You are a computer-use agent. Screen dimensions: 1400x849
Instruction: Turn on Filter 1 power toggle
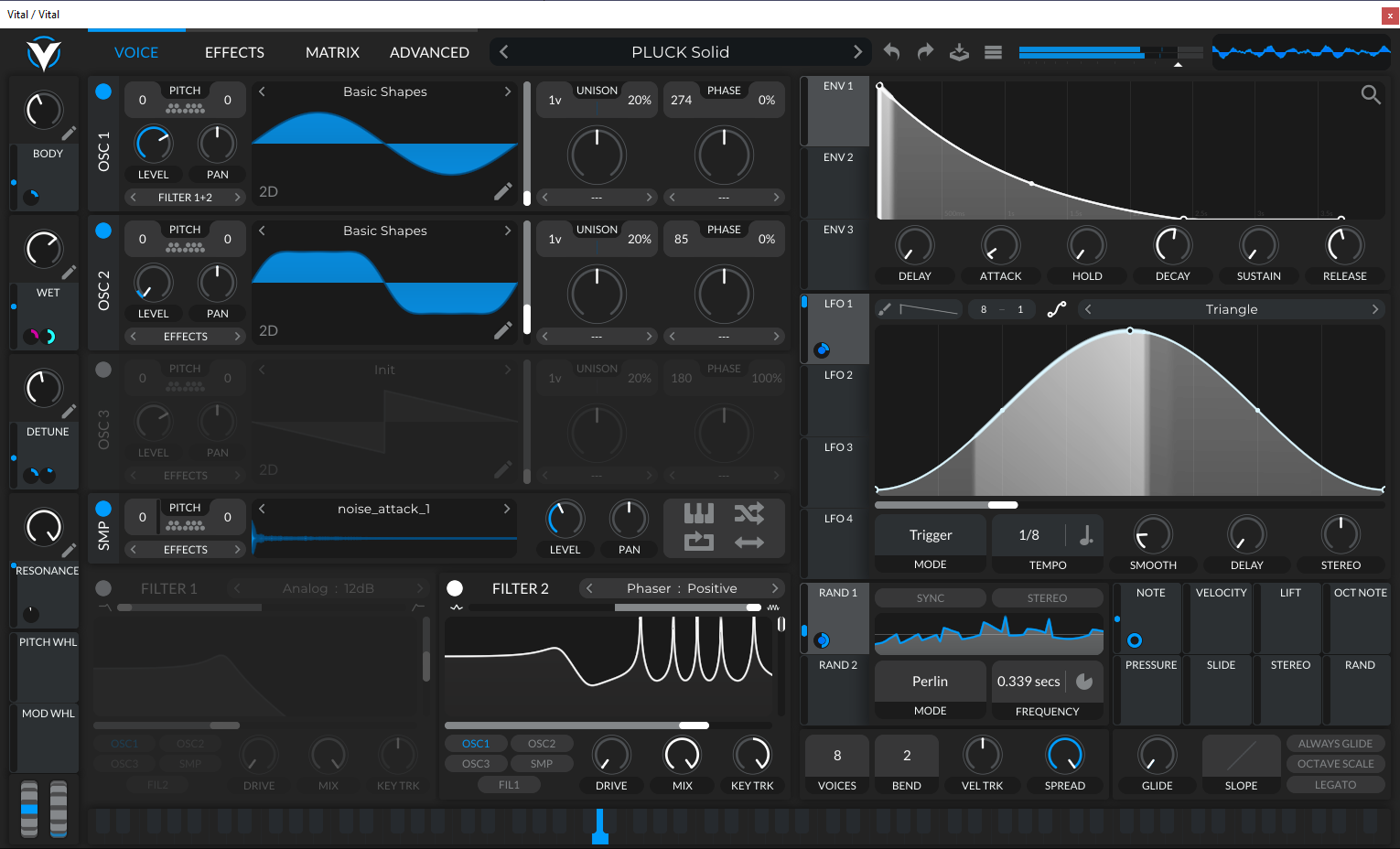[103, 588]
